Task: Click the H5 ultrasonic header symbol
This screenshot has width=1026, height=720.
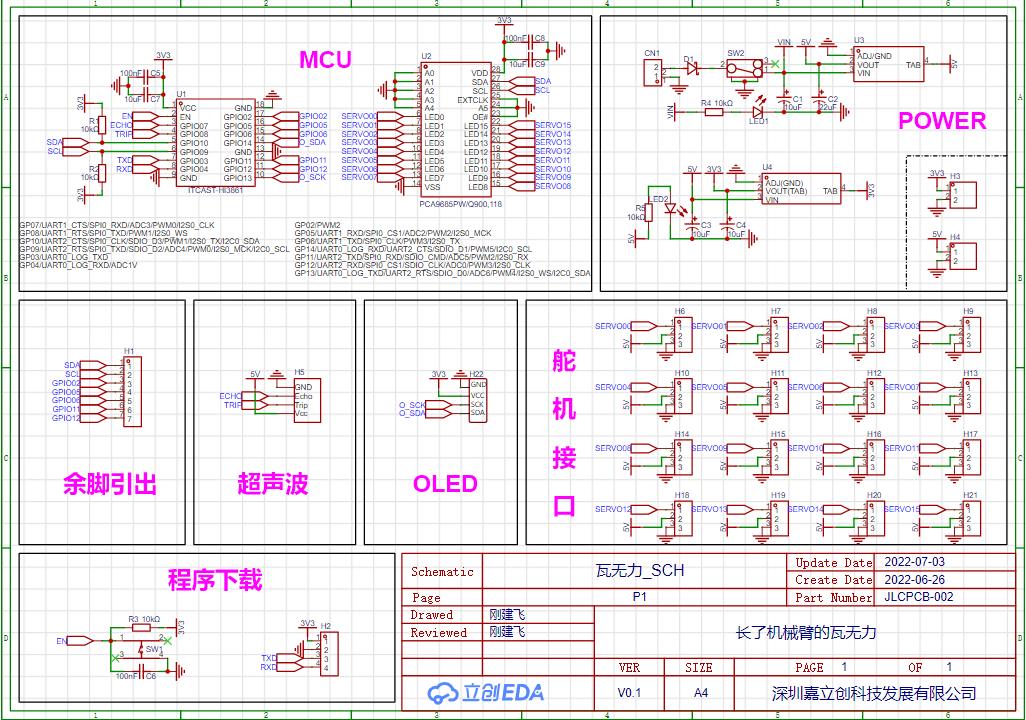Action: click(307, 400)
